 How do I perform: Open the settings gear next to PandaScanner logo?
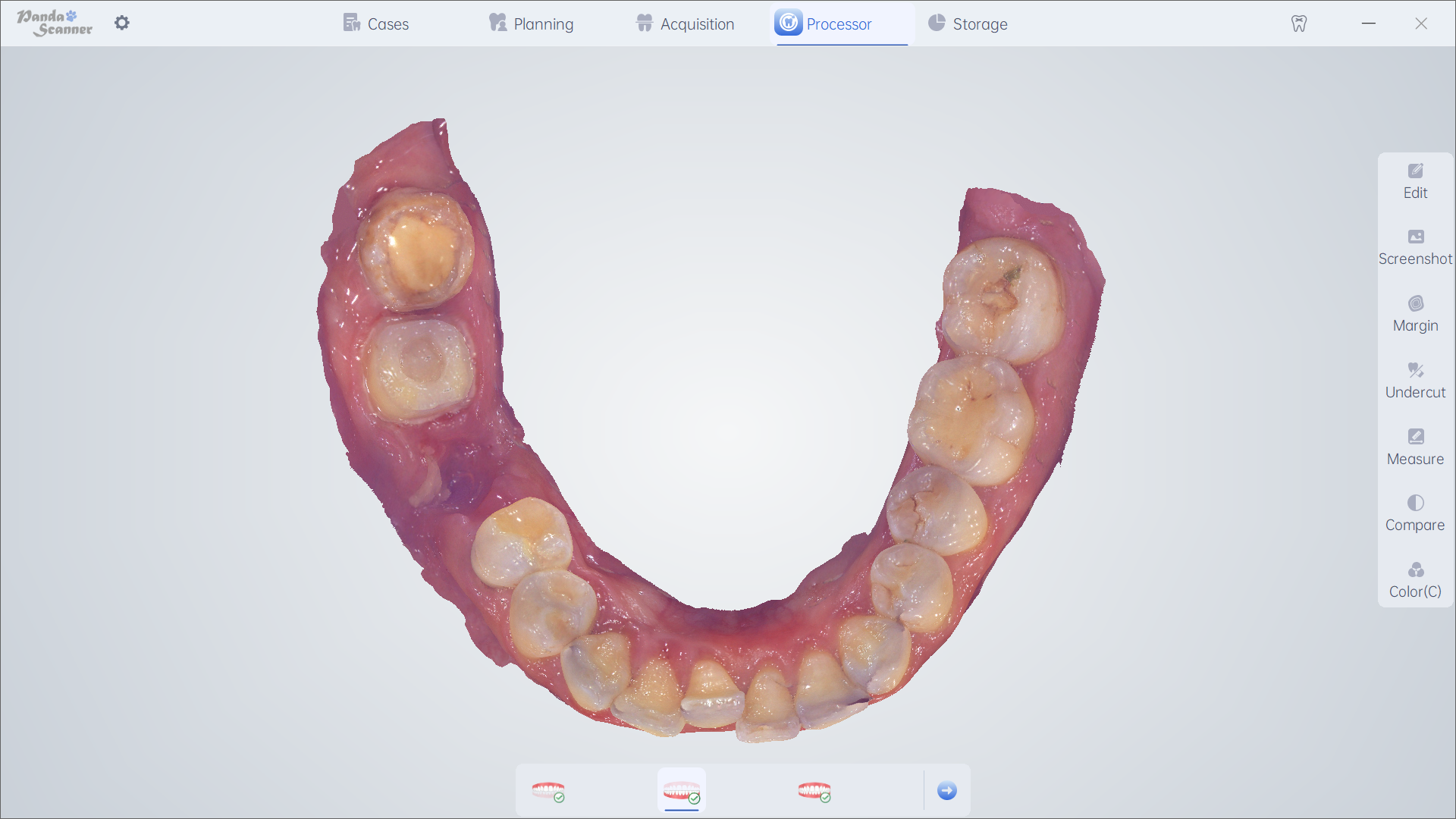[x=122, y=23]
